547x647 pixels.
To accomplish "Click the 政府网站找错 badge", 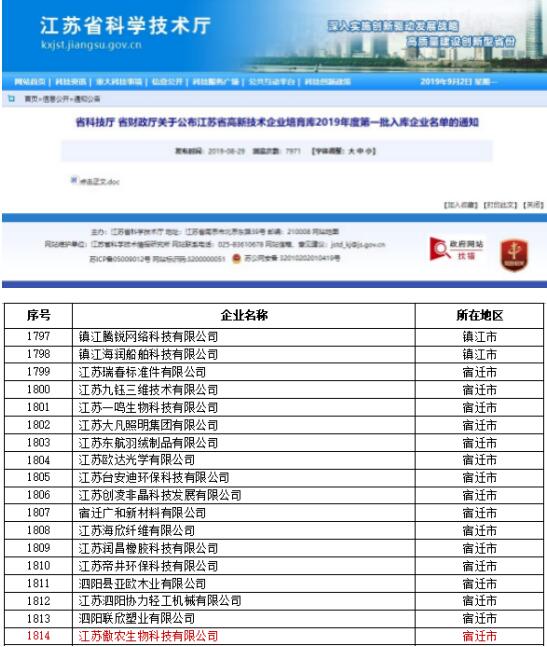I will pos(456,249).
